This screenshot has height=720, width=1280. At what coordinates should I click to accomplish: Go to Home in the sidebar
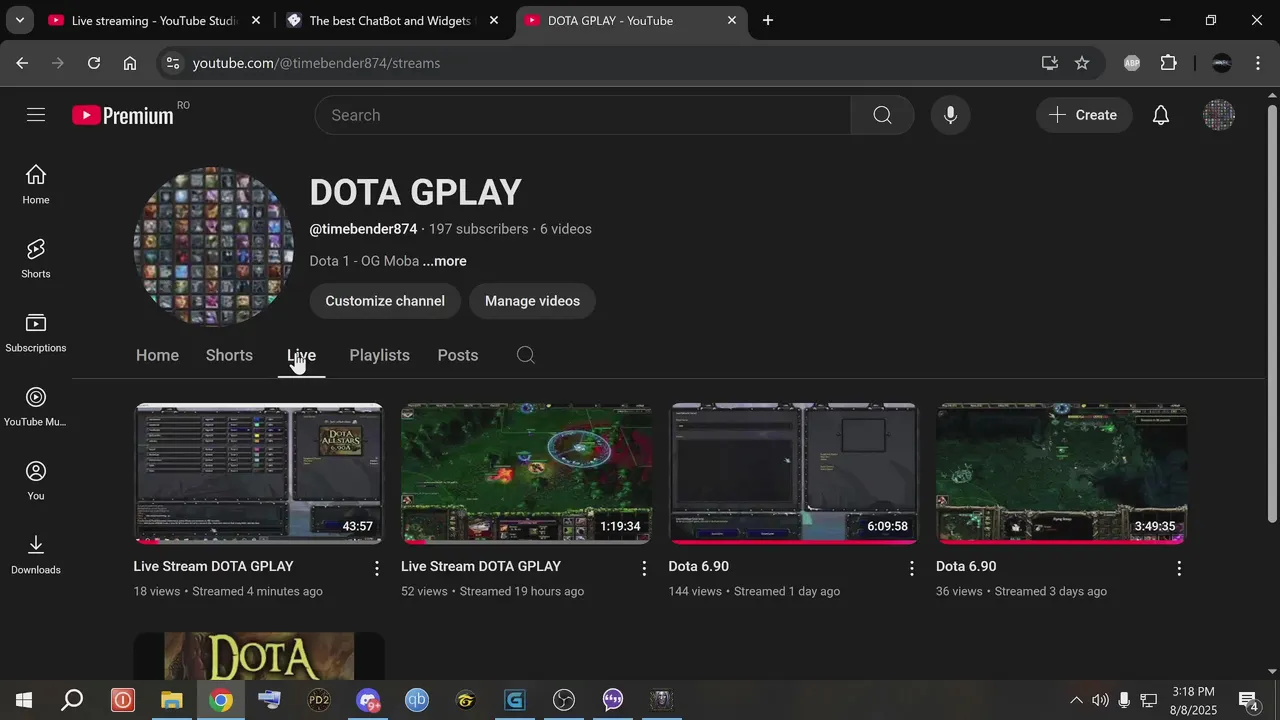pyautogui.click(x=36, y=185)
